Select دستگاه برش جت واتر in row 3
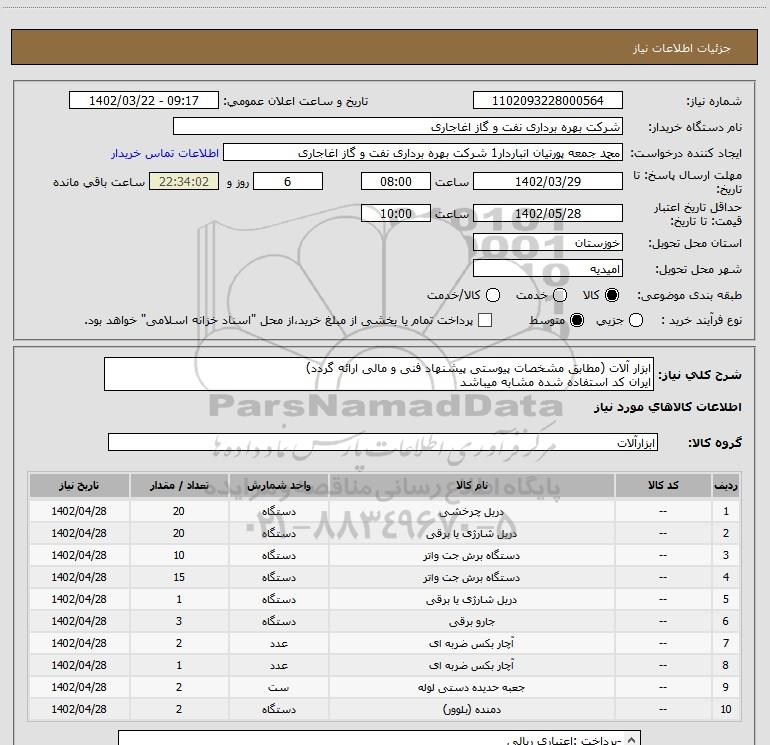This screenshot has width=770, height=745. pos(471,556)
